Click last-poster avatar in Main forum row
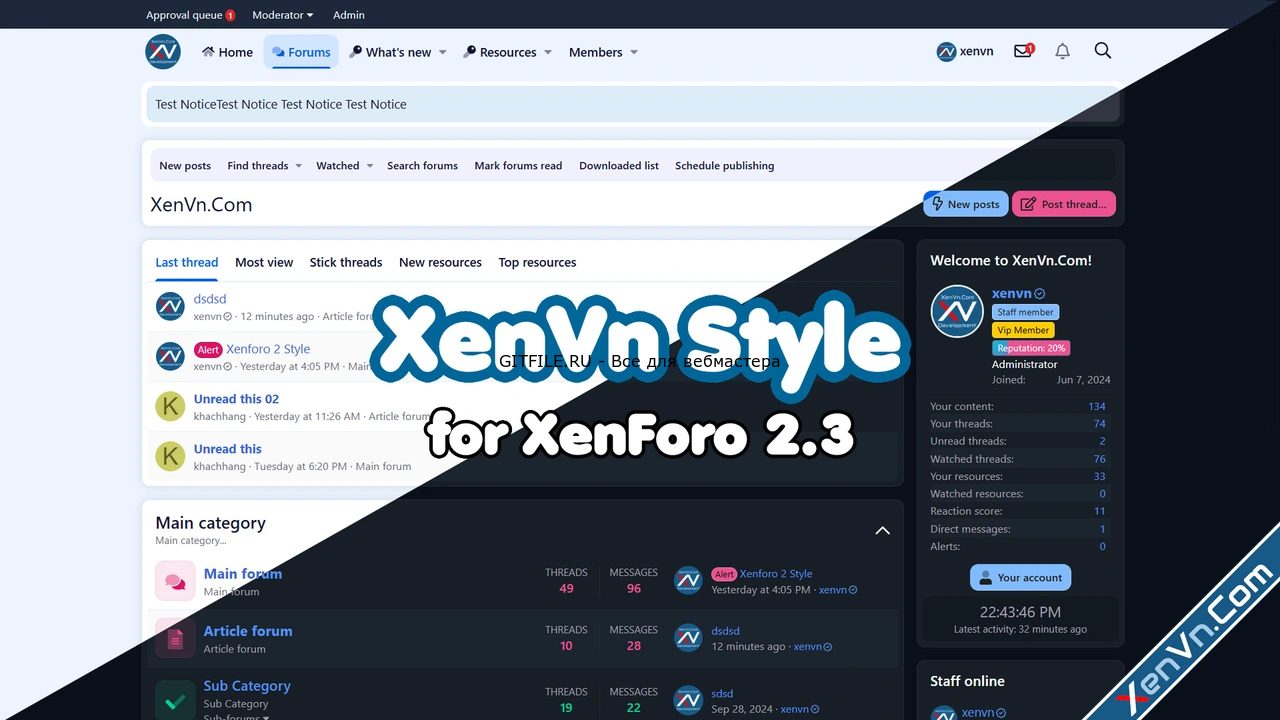The width and height of the screenshot is (1280, 720). (x=688, y=581)
